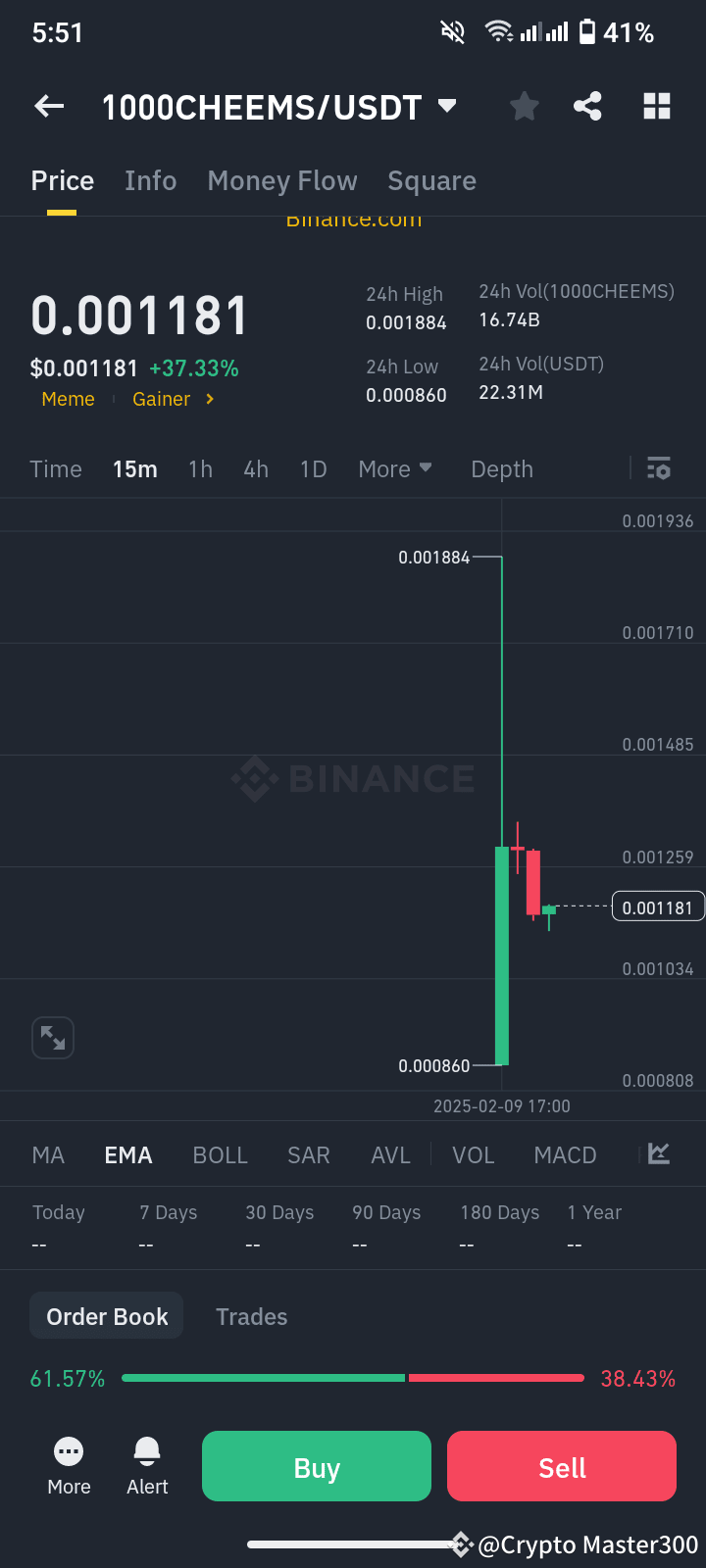Enable the EMA indicator
The width and height of the screenshot is (706, 1568).
point(127,1154)
